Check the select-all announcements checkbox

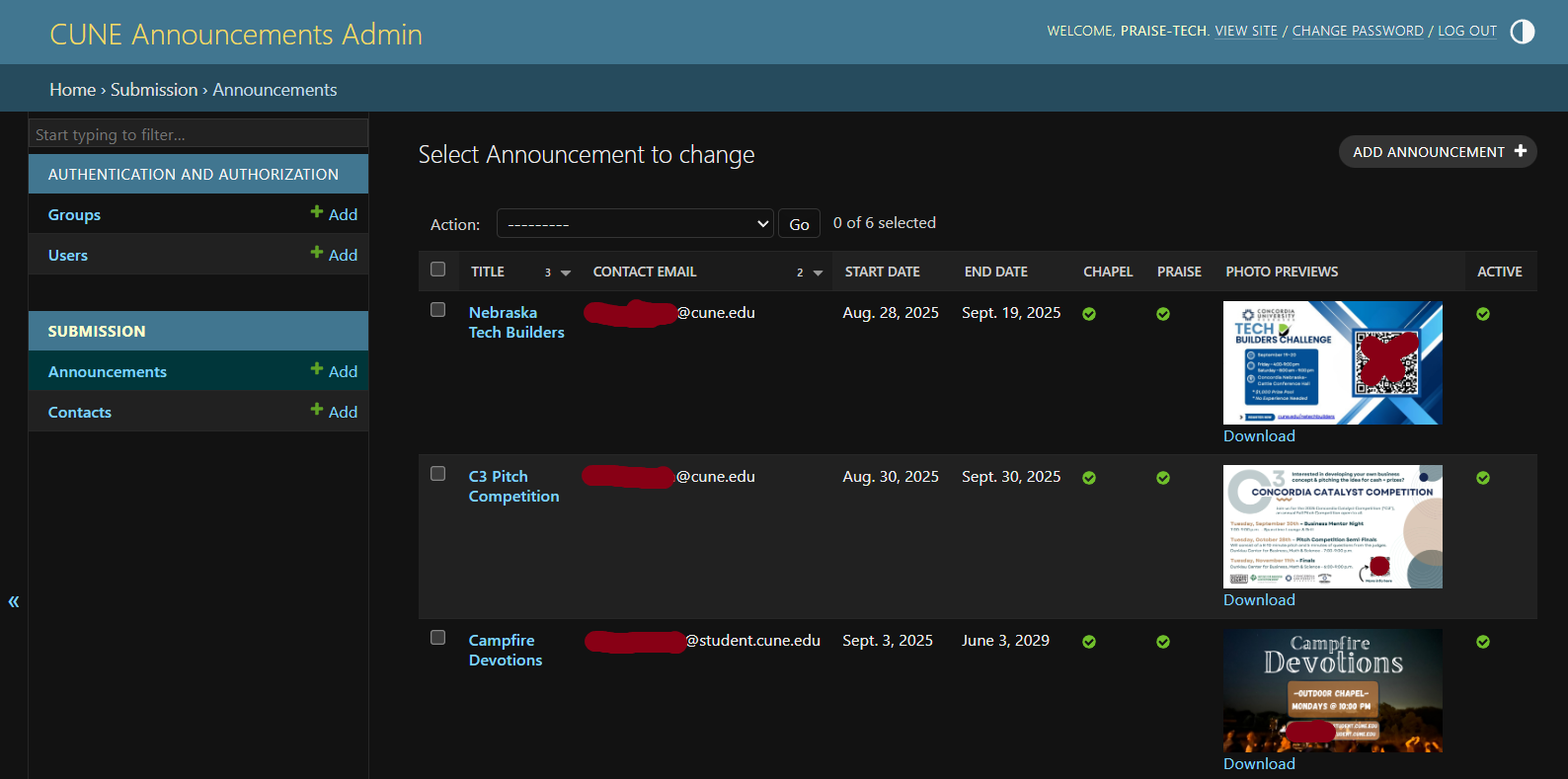[x=438, y=270]
